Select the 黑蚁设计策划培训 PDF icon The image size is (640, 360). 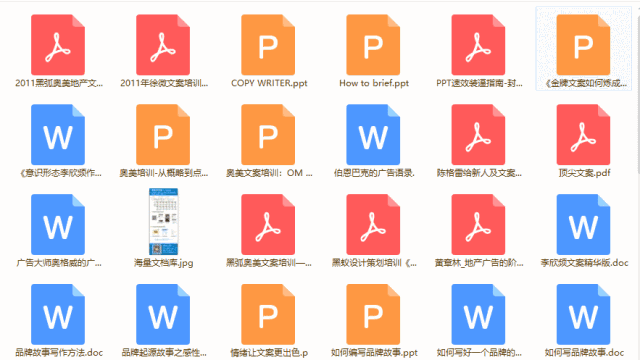373,224
